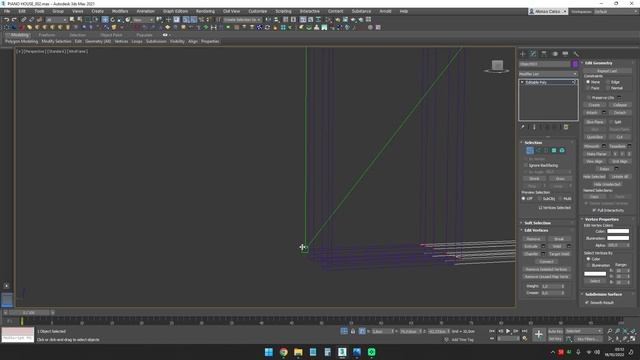Click the Set Key large plus button
This screenshot has width=640, height=360.
coord(538,335)
